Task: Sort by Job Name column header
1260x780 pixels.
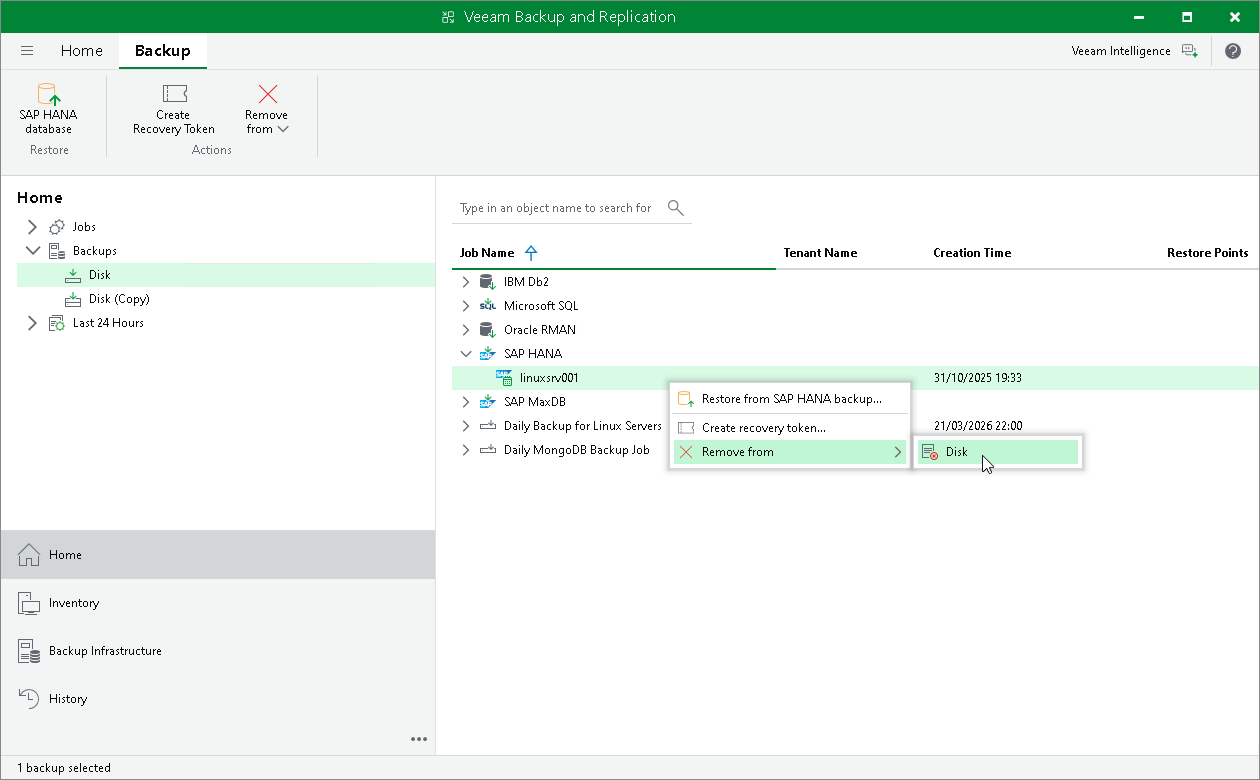Action: coord(486,253)
